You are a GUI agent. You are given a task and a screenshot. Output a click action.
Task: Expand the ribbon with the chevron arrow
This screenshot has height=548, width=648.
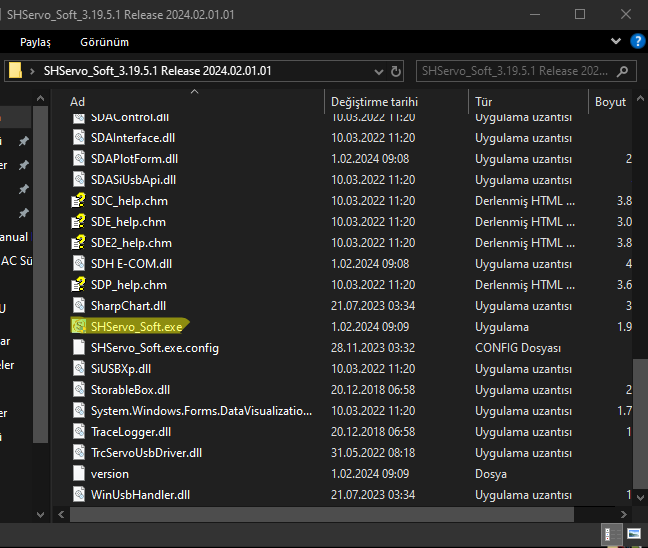[616, 41]
